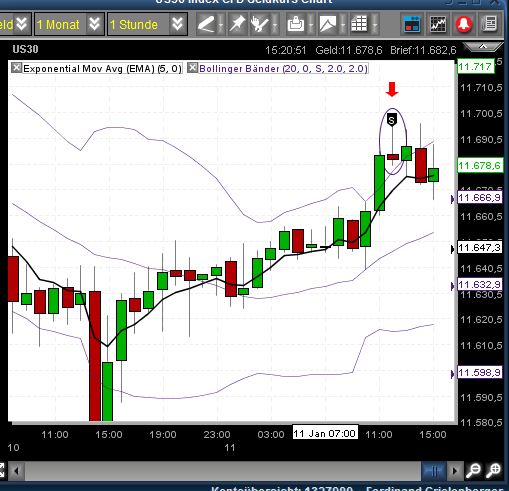The height and width of the screenshot is (491, 509).
Task: Click the blue scrollbar thumb
Action: coord(434,471)
